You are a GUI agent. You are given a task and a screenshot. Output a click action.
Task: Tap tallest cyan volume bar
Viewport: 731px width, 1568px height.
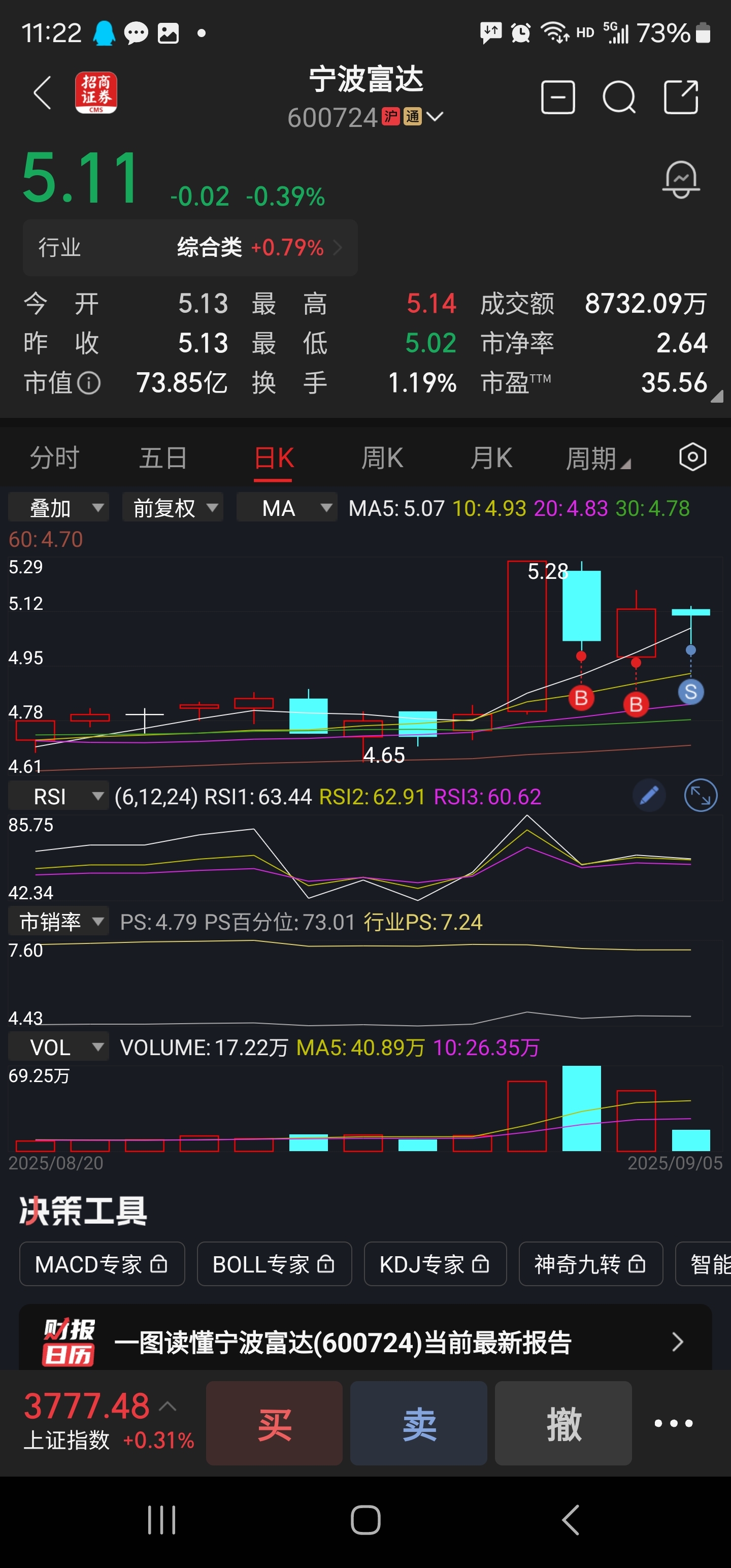(581, 1108)
